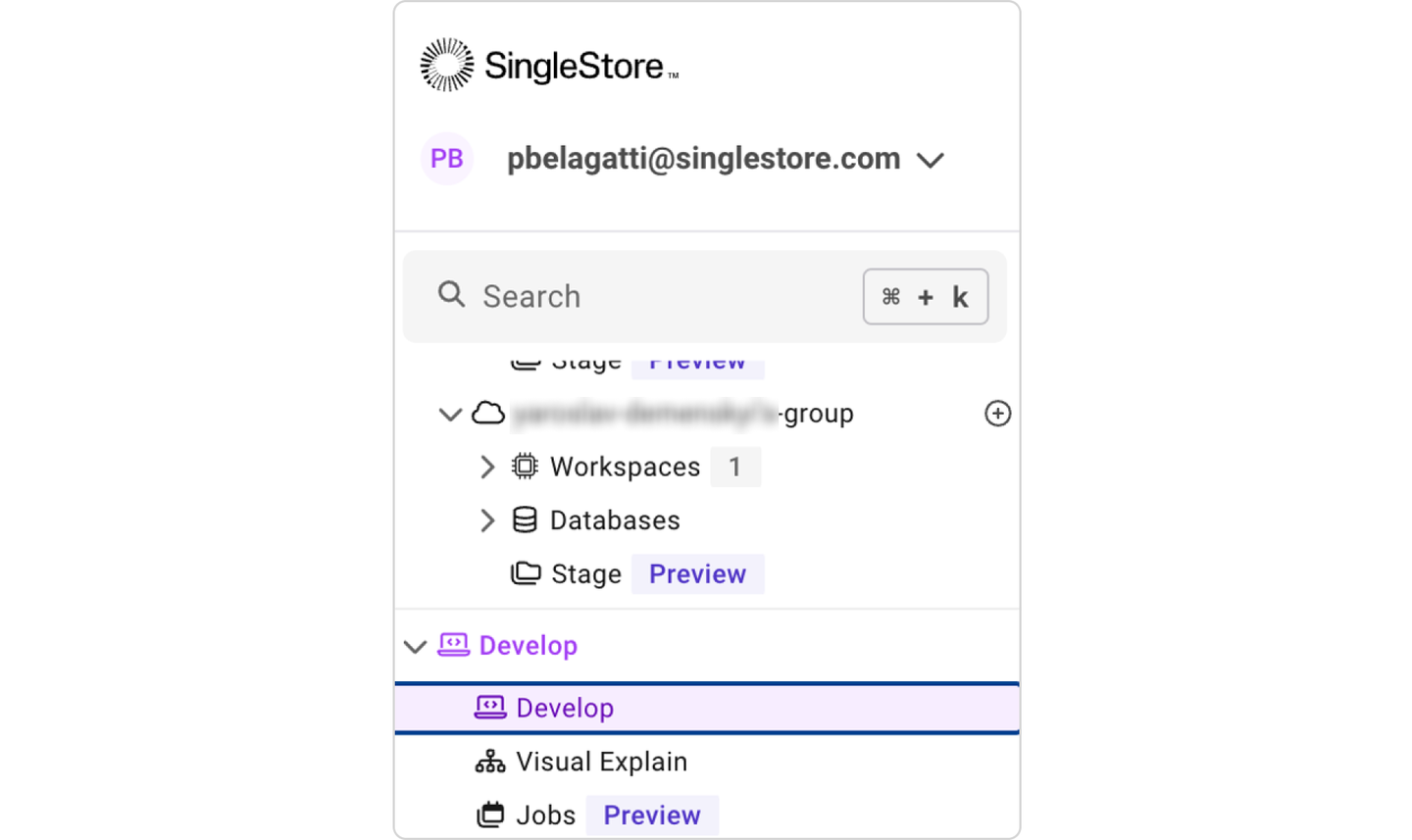The width and height of the screenshot is (1412, 840).
Task: Expand the Databases tree item
Action: click(487, 520)
